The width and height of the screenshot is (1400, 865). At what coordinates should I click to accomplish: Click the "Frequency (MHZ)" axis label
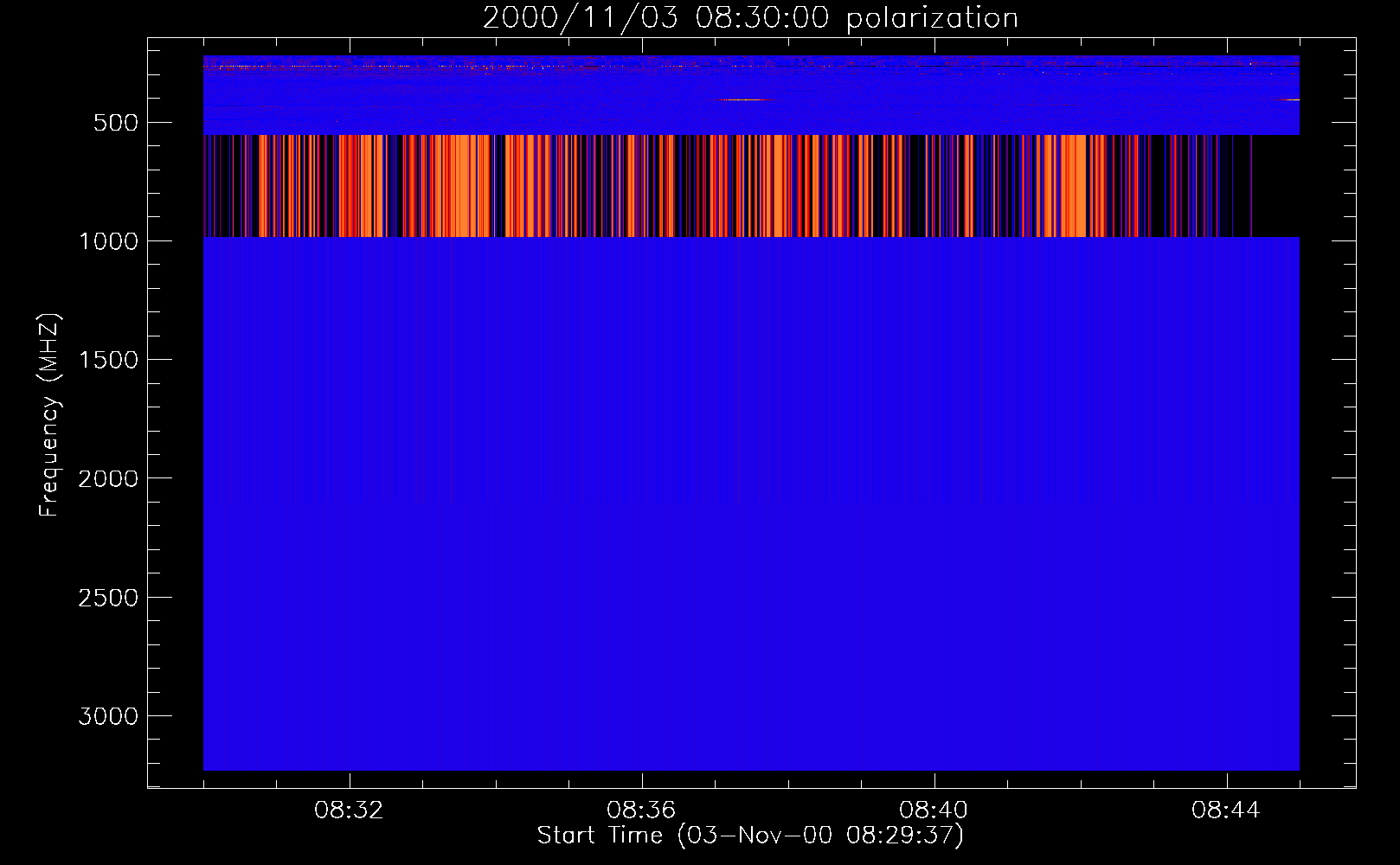click(49, 415)
